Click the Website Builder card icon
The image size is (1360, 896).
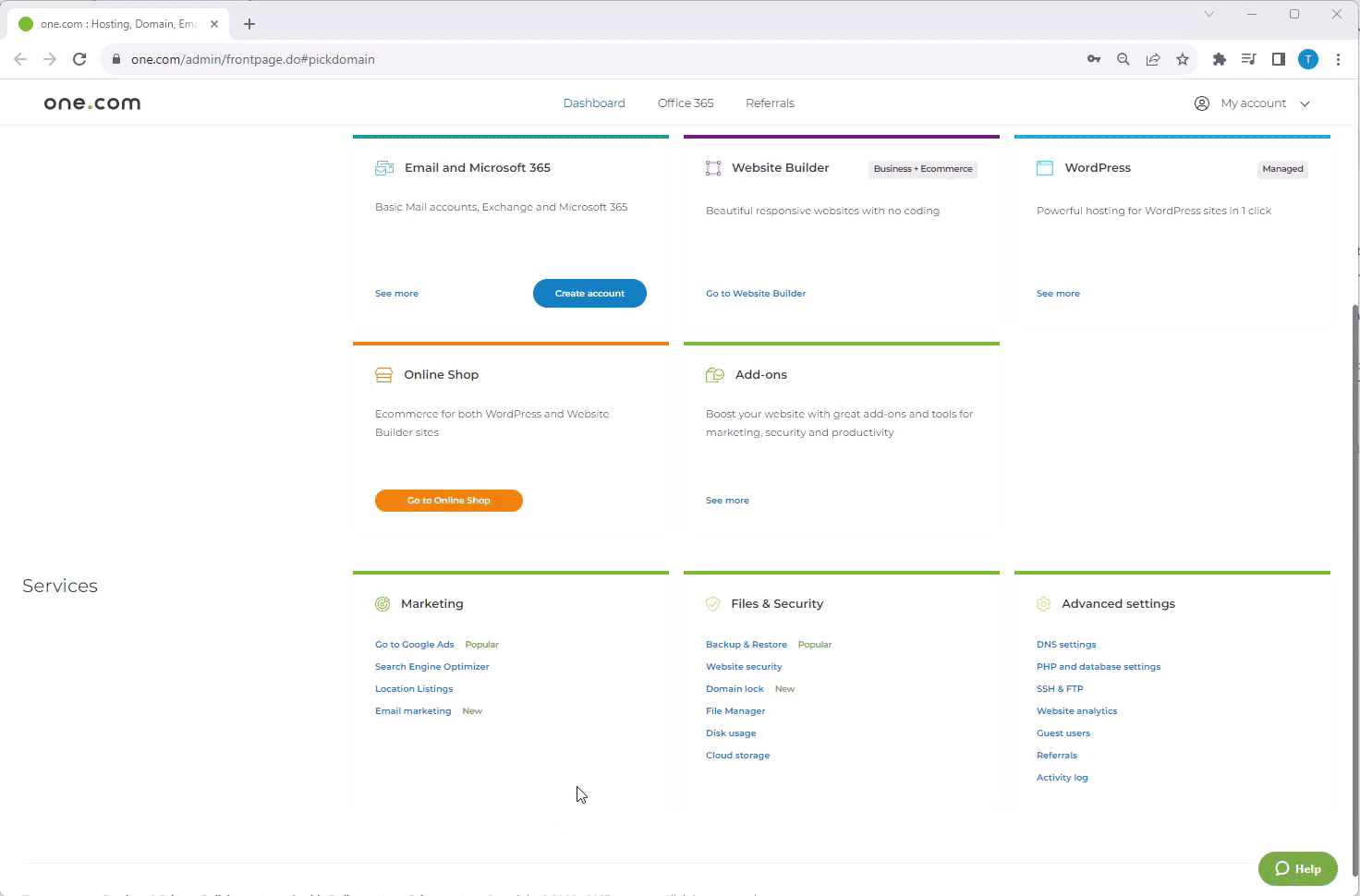tap(713, 168)
